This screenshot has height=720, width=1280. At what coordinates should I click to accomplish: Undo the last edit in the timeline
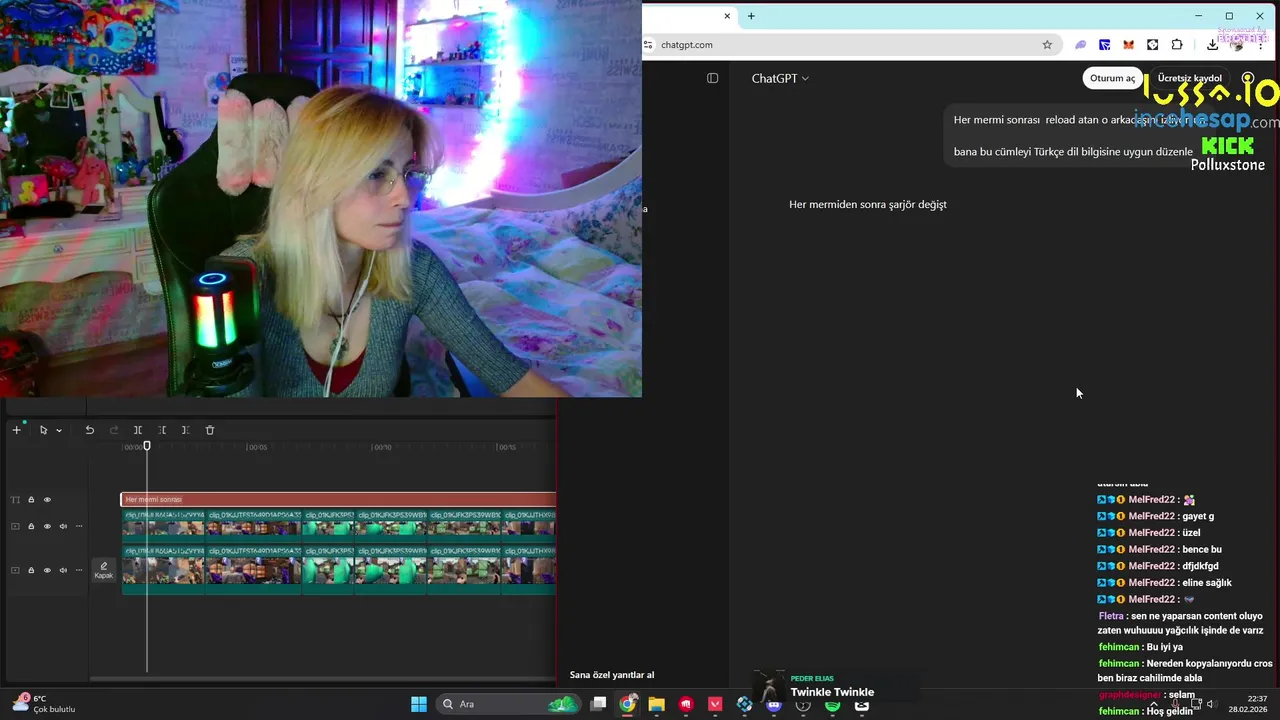[89, 430]
